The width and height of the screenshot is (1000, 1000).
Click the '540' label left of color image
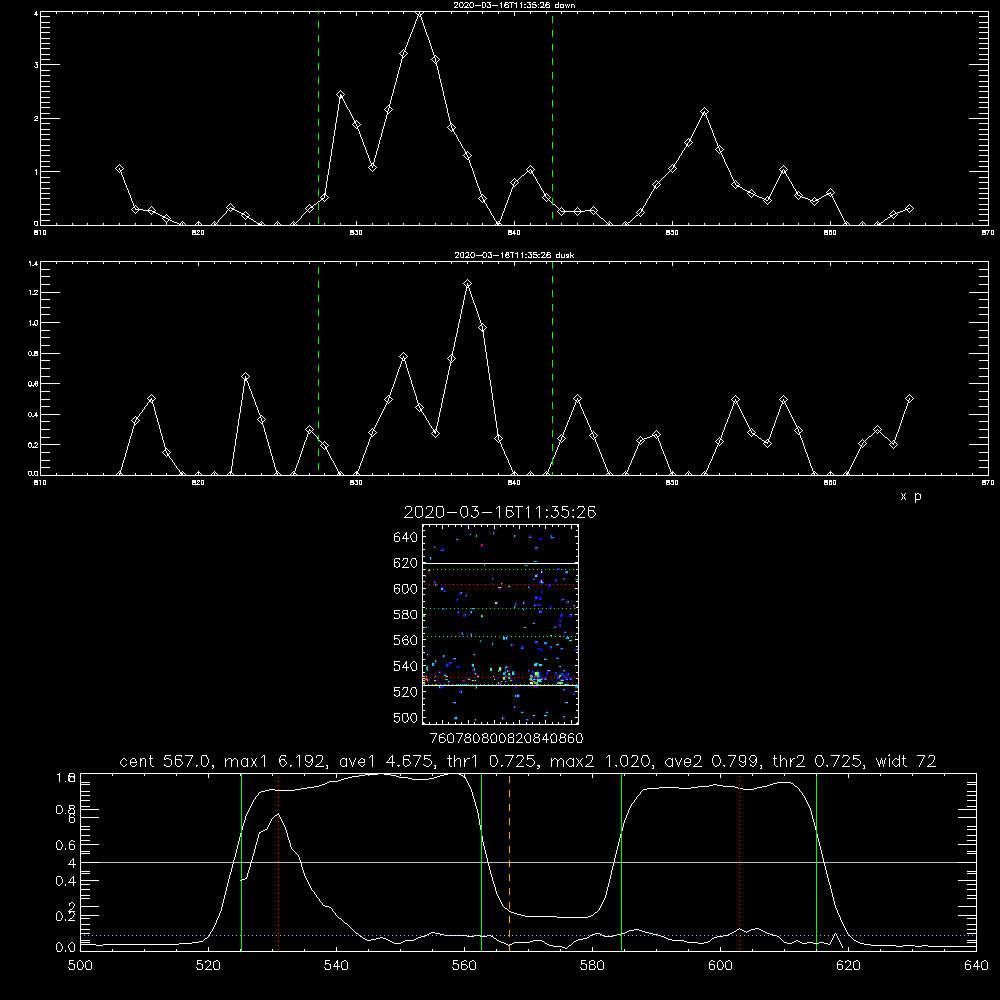pyautogui.click(x=406, y=666)
